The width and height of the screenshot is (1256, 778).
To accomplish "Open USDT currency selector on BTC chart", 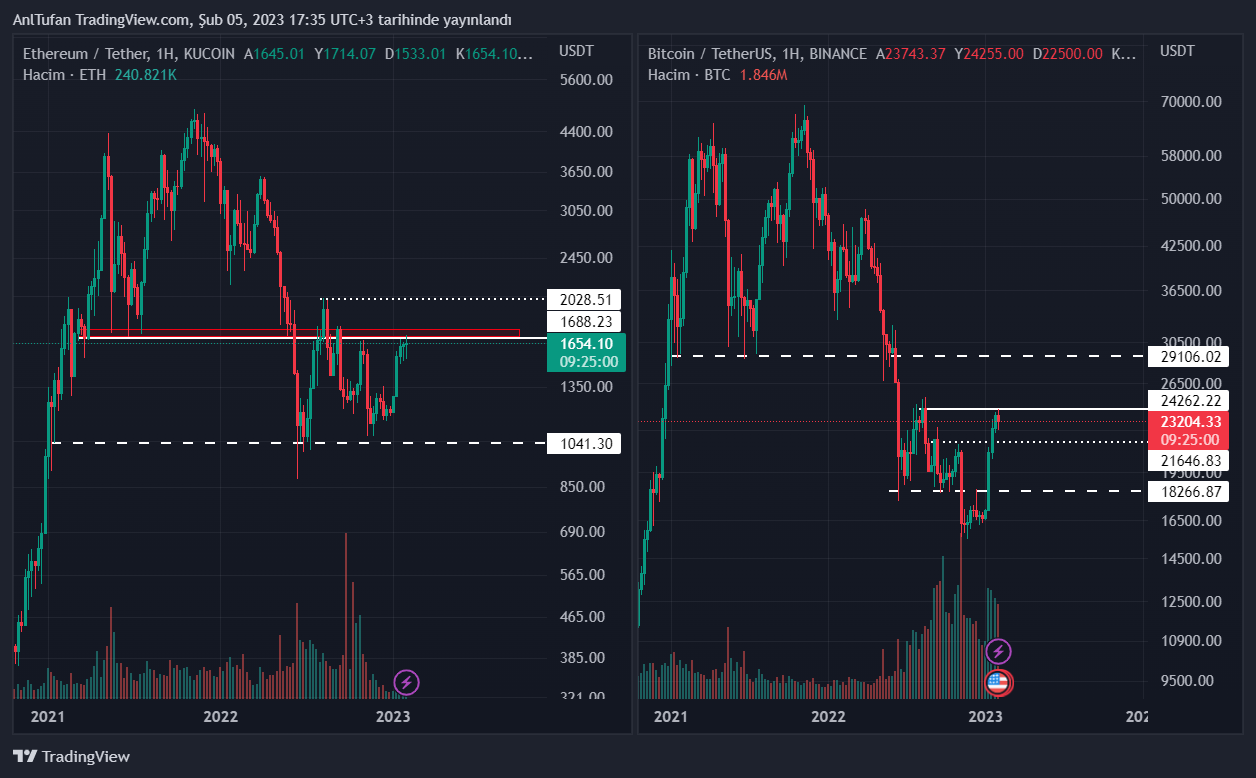I will click(1177, 51).
